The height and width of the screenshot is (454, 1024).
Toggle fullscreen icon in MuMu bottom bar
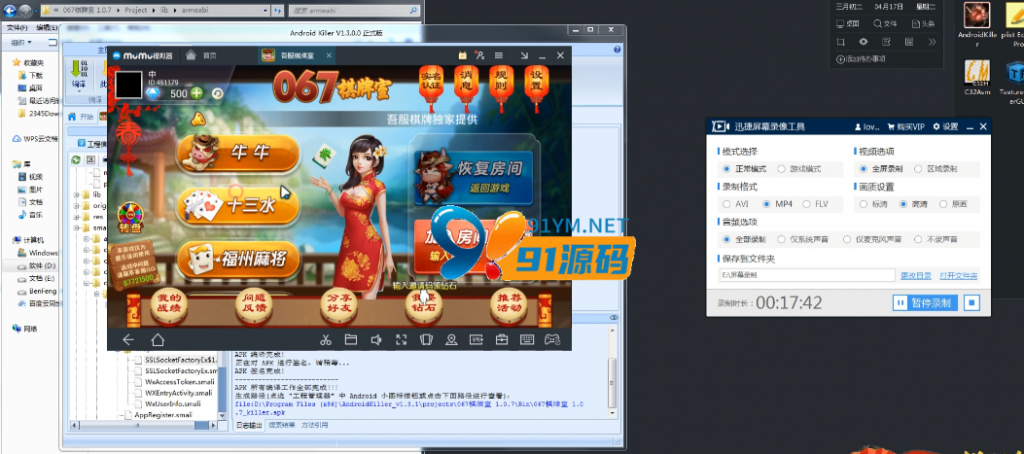point(401,340)
